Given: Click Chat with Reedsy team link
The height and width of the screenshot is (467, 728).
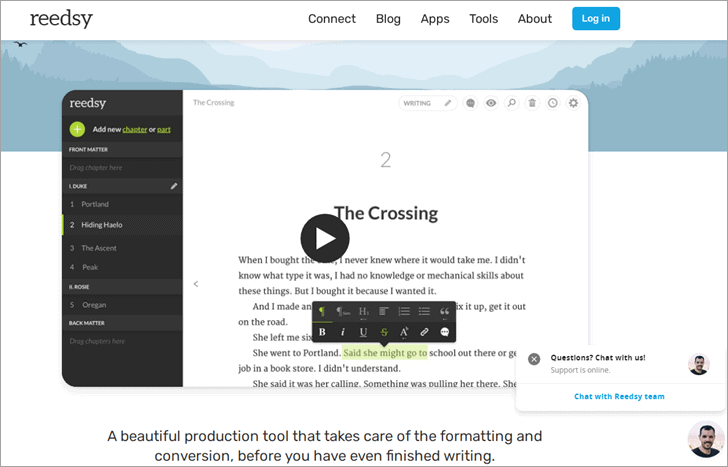Looking at the screenshot, I should click(619, 396).
